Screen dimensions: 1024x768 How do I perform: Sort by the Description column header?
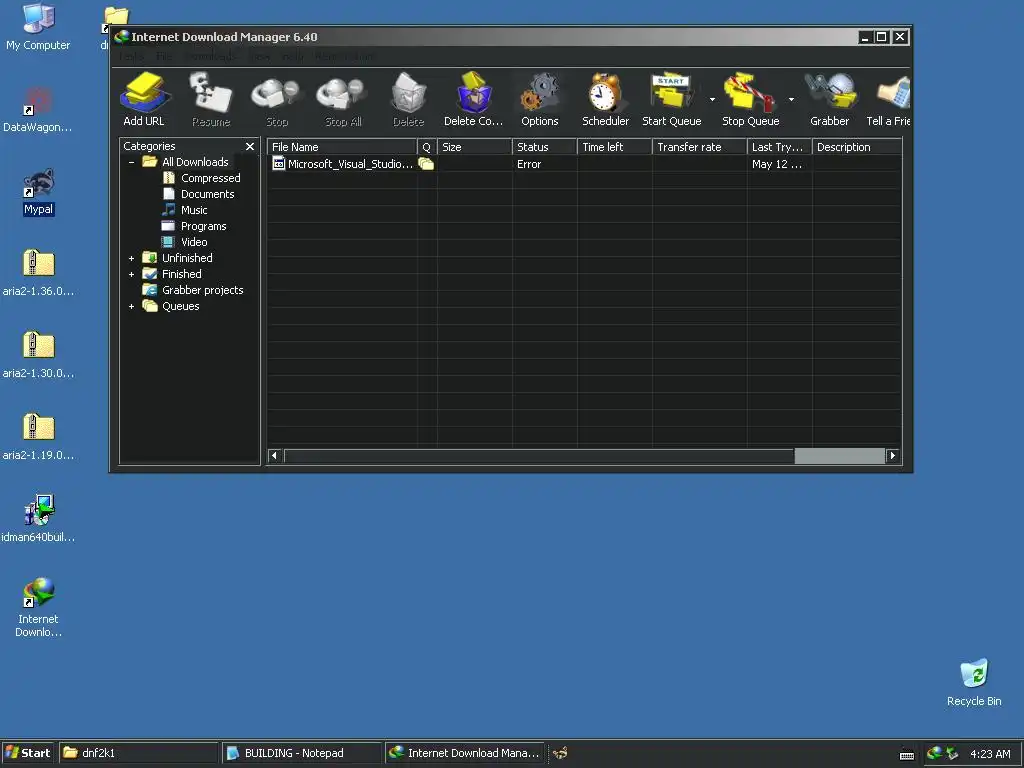[x=857, y=147]
